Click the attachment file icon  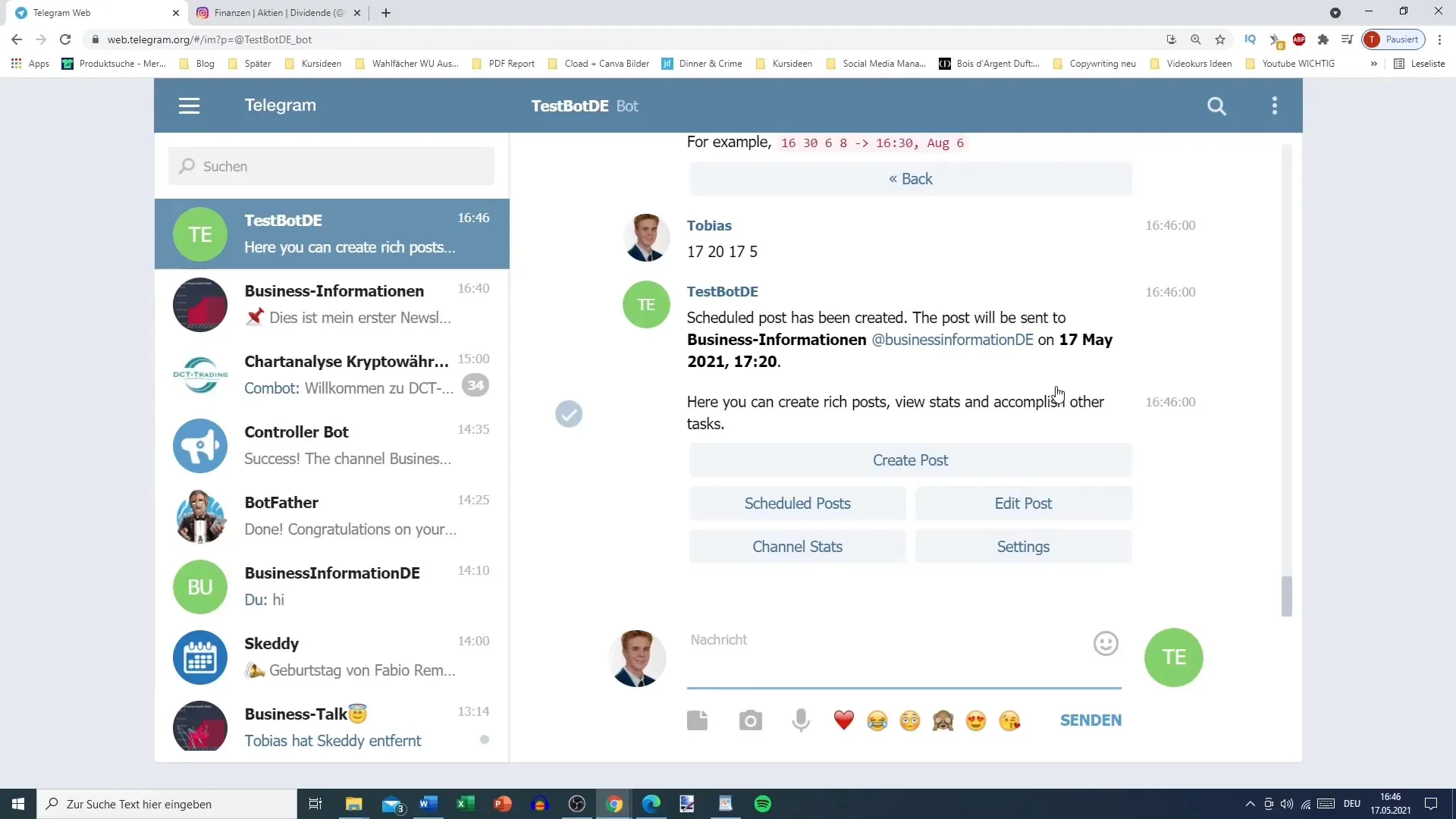(x=699, y=720)
